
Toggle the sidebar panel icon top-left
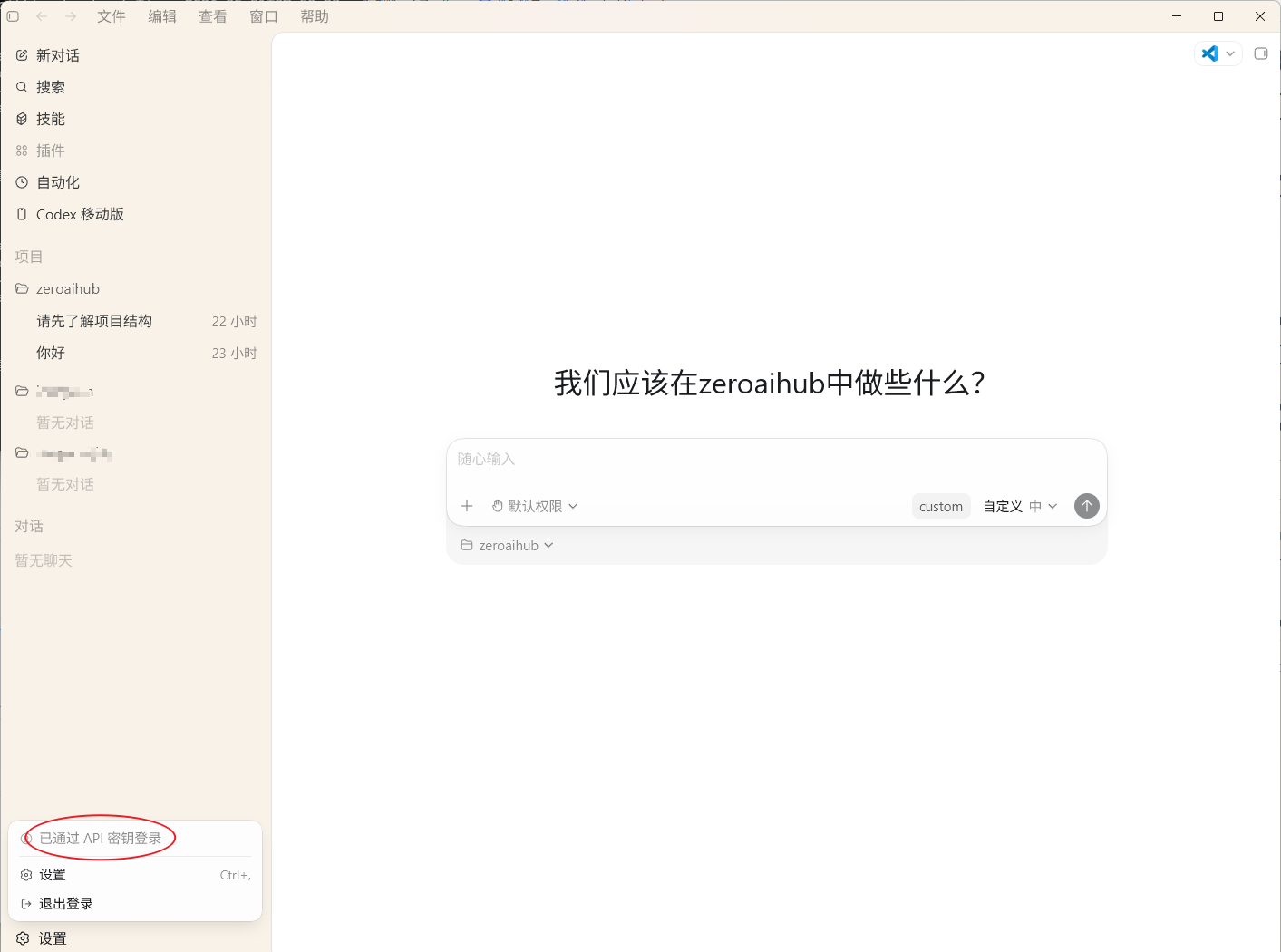[x=13, y=16]
